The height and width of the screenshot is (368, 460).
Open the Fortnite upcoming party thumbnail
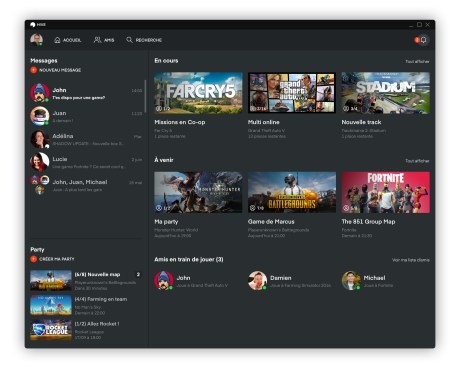386,192
